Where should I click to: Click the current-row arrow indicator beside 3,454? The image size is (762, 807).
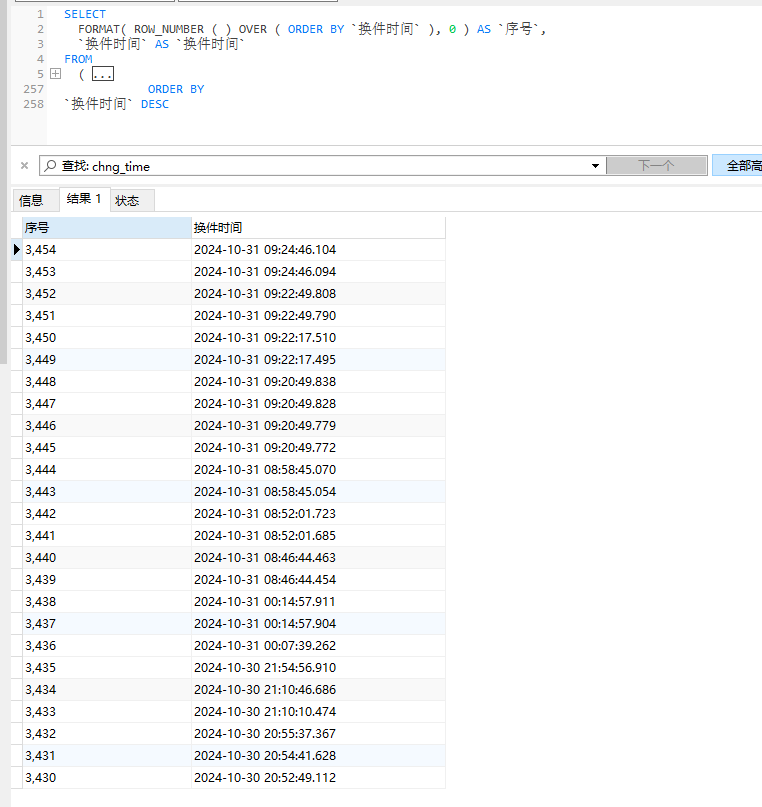click(16, 249)
